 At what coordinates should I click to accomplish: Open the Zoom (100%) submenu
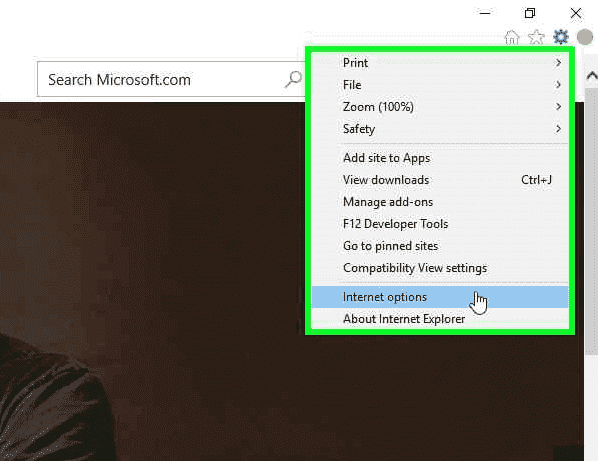click(x=440, y=107)
